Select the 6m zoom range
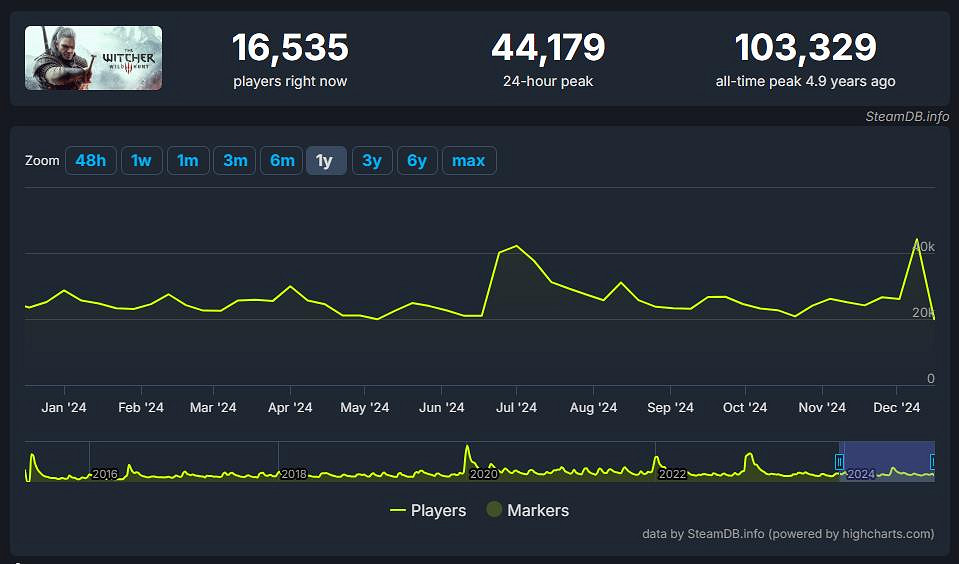The width and height of the screenshot is (959, 564). point(282,160)
